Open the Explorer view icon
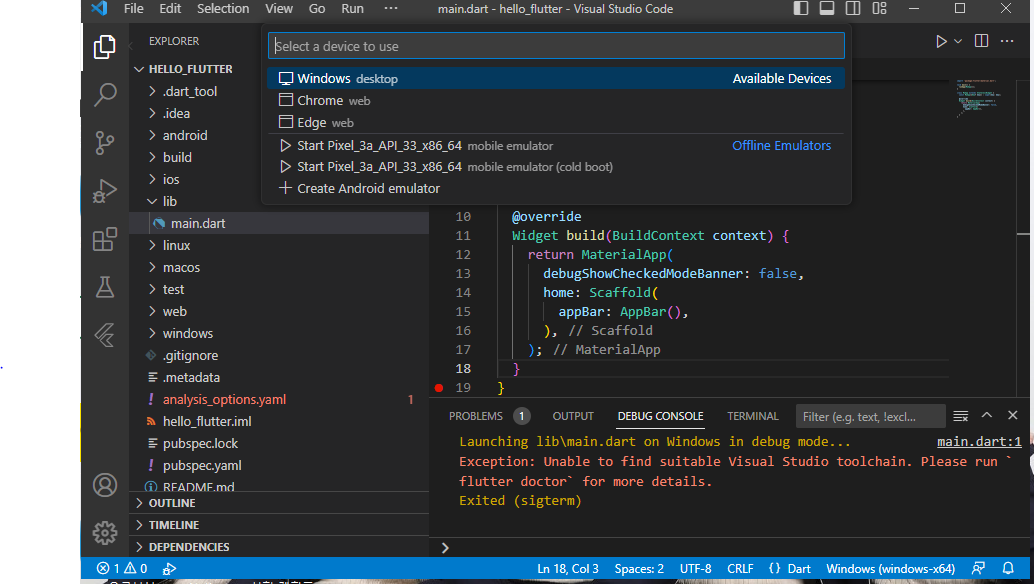The image size is (1034, 584). point(104,47)
